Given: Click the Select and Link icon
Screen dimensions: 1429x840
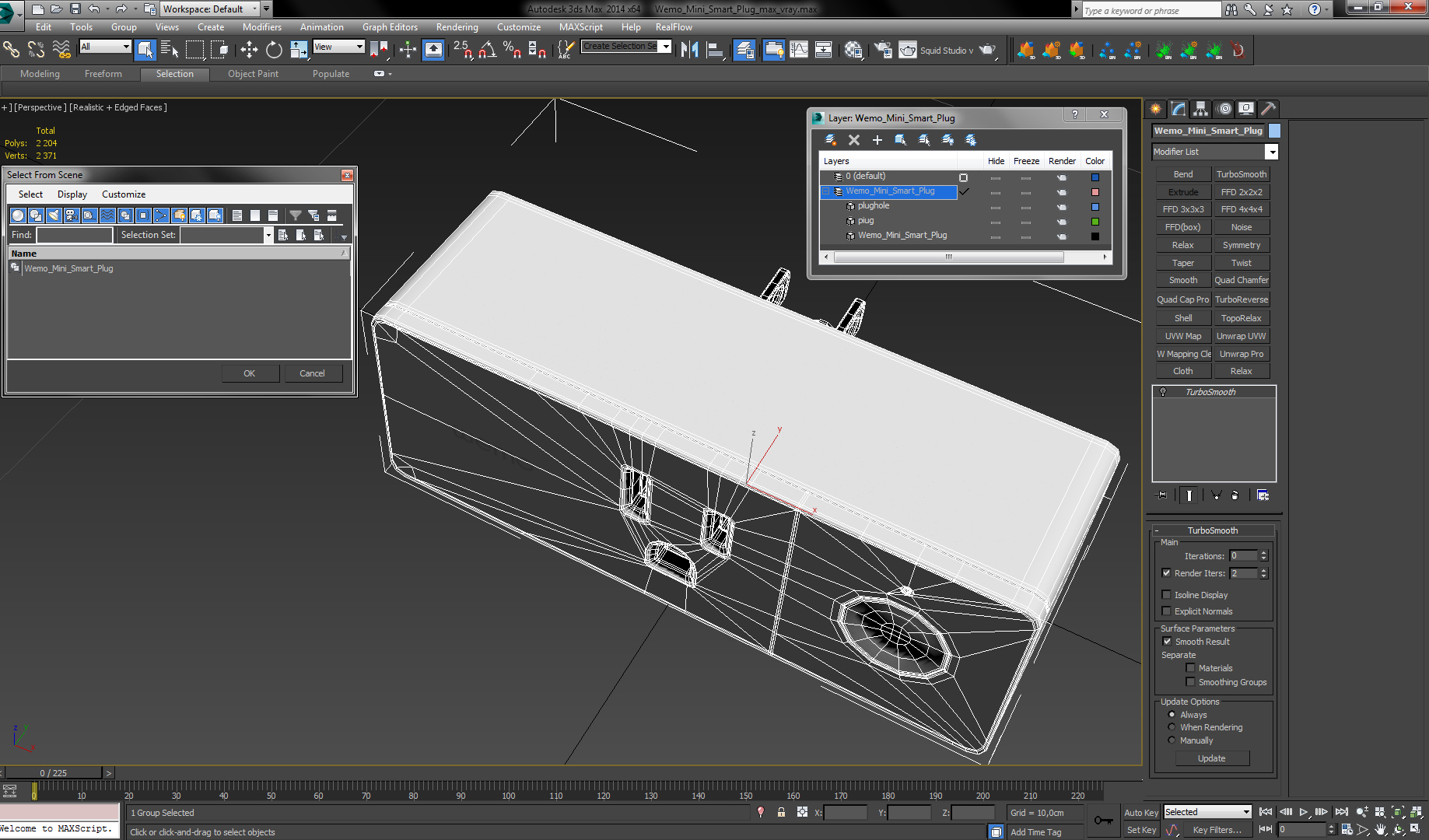Looking at the screenshot, I should (11, 50).
